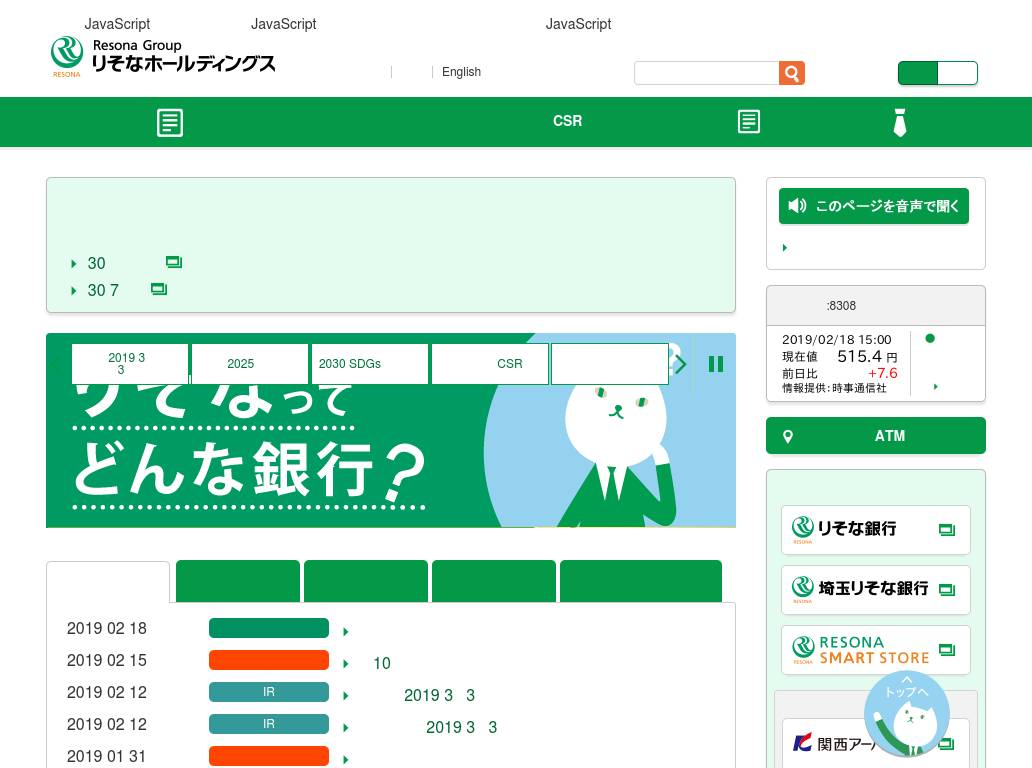Open the RESONA SMART STORE link
The image size is (1032, 768).
coord(875,650)
